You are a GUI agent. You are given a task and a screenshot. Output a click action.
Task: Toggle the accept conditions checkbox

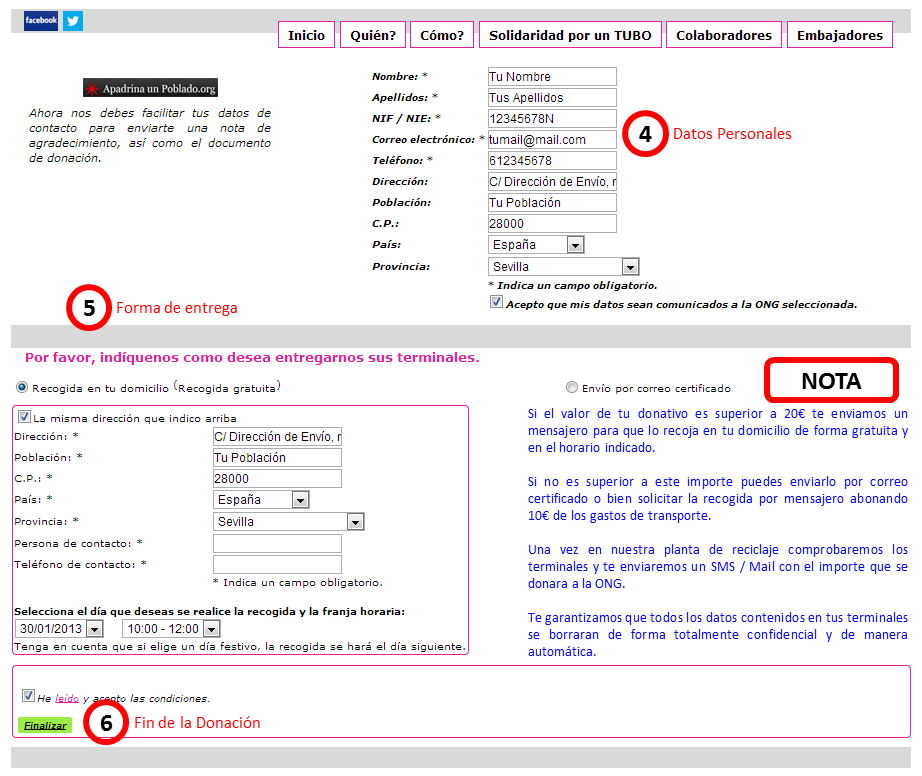[28, 696]
